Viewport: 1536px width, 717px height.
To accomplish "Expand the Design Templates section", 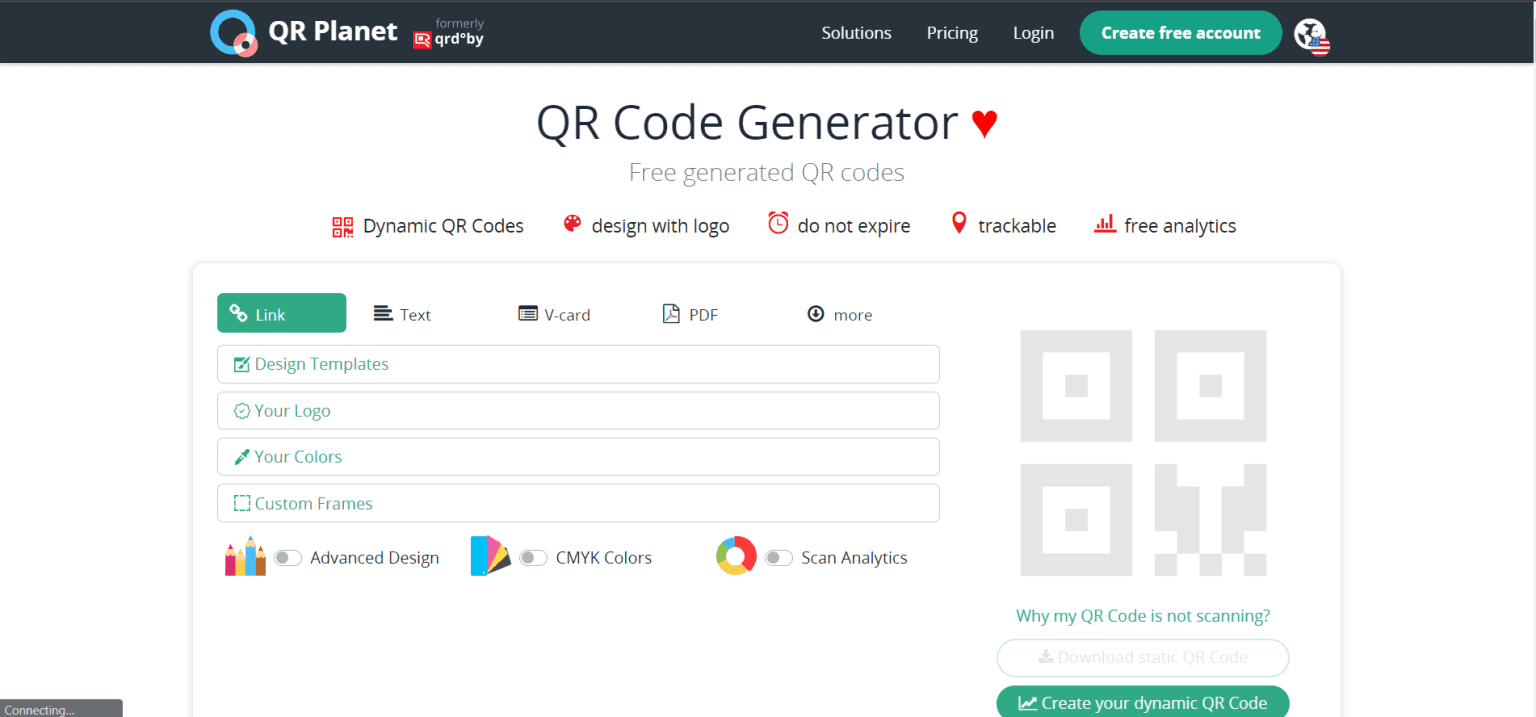I will [578, 364].
